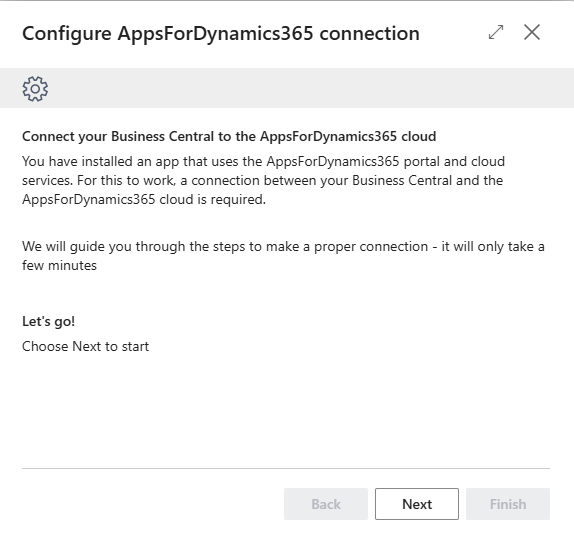Screen dimensions: 574x538
Task: Click the Next button to start
Action: (x=417, y=504)
